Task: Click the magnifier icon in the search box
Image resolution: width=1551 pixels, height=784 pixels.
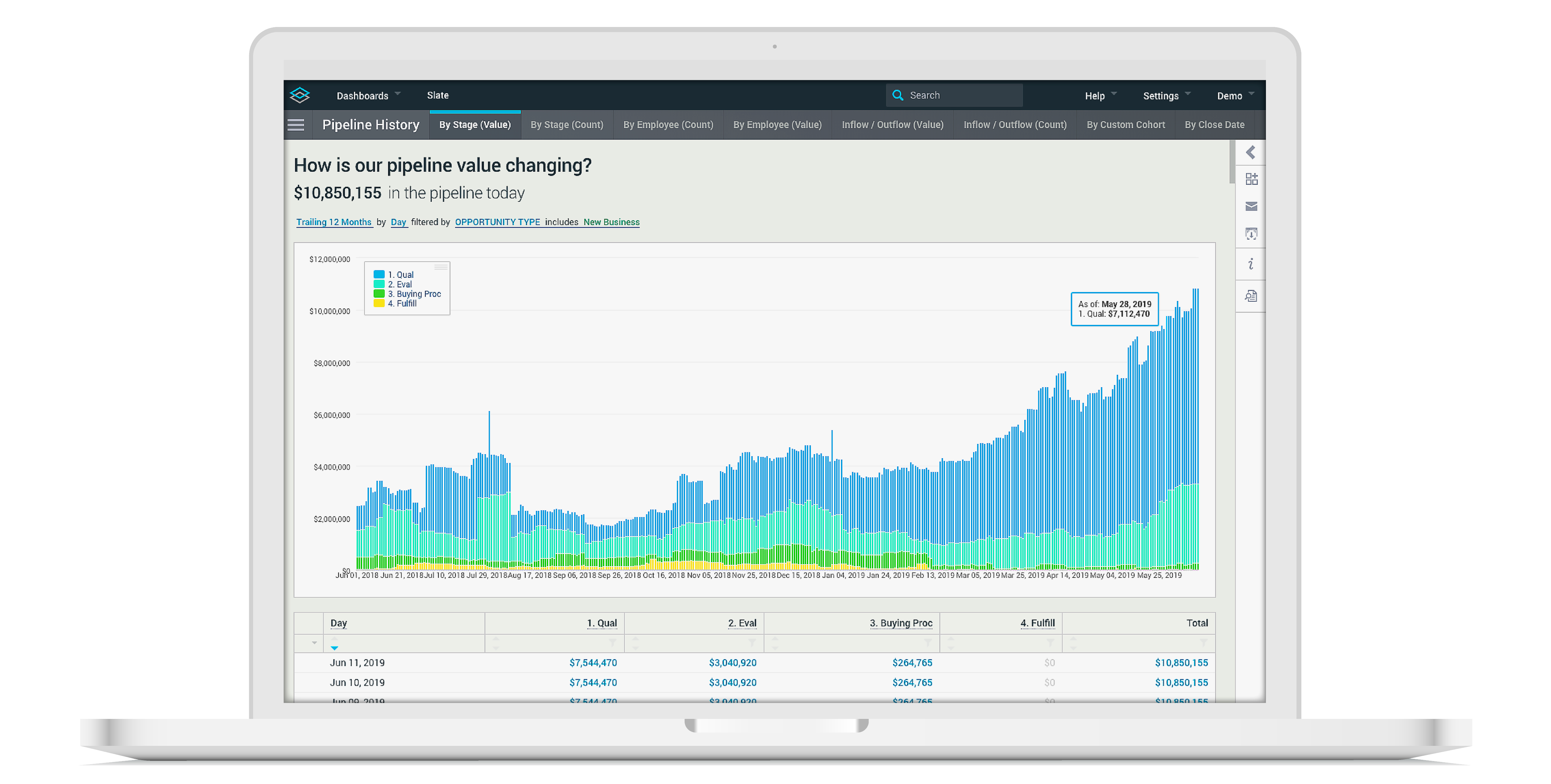Action: pyautogui.click(x=897, y=95)
